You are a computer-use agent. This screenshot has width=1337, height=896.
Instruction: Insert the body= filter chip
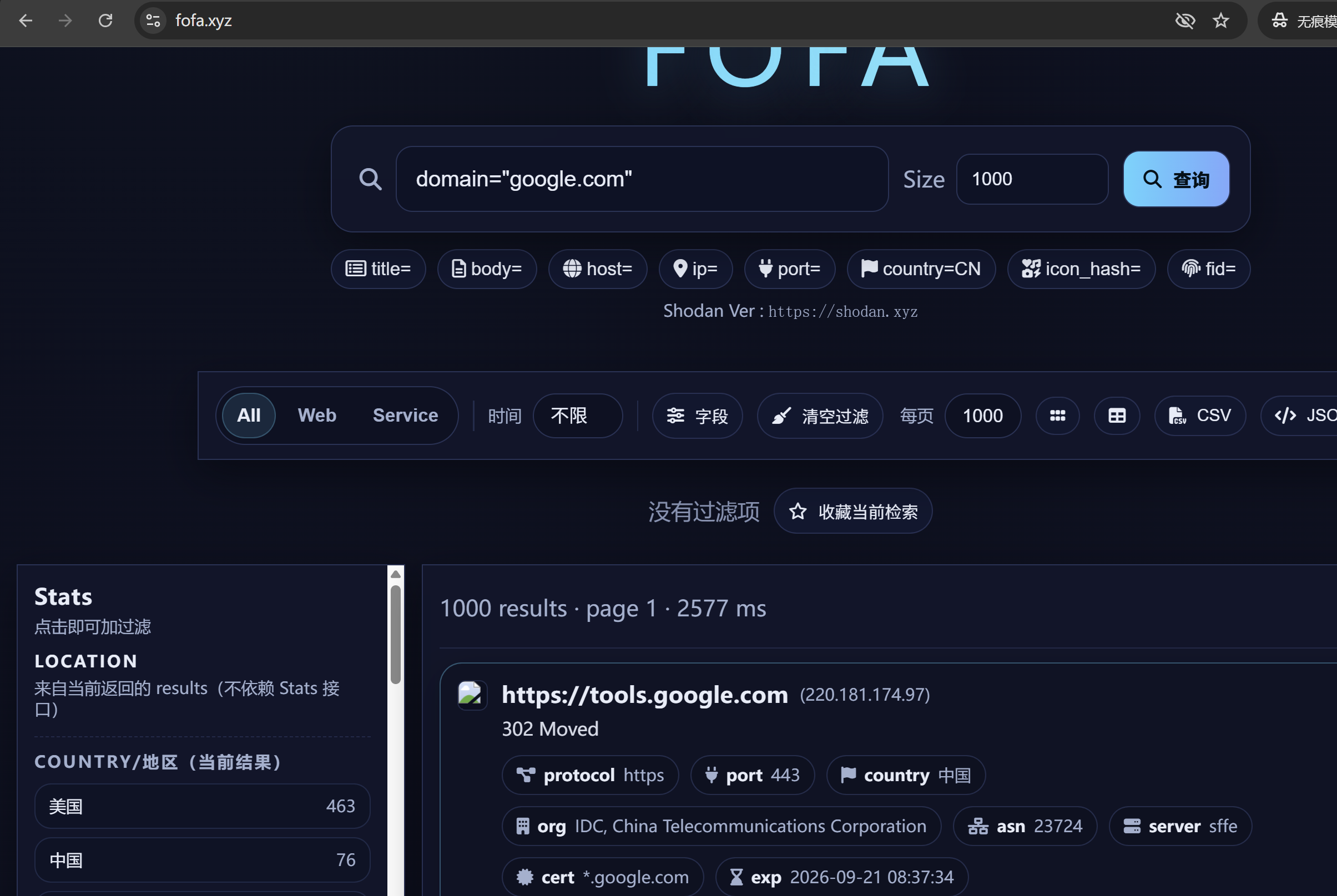pyautogui.click(x=487, y=269)
